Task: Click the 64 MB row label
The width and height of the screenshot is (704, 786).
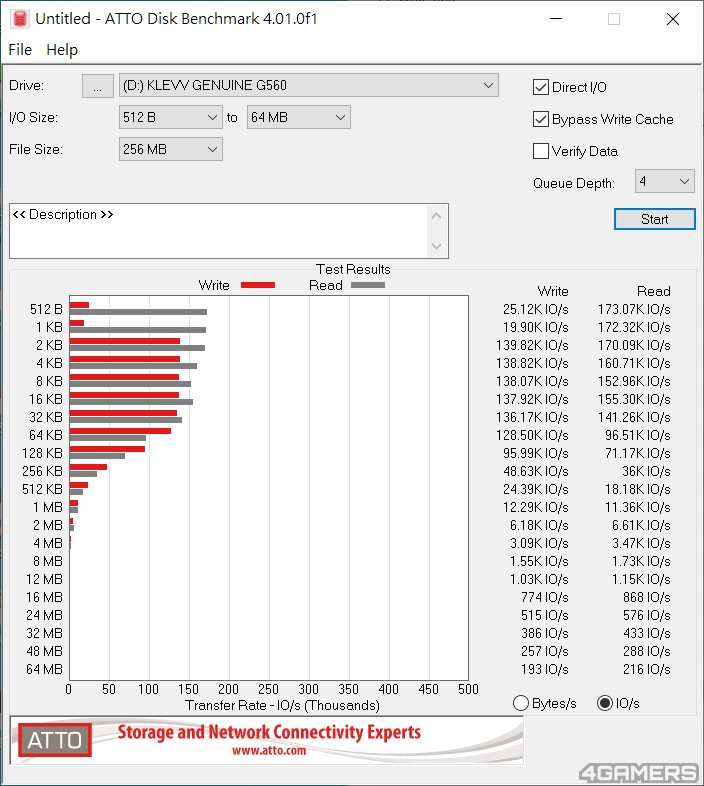Action: [44, 669]
